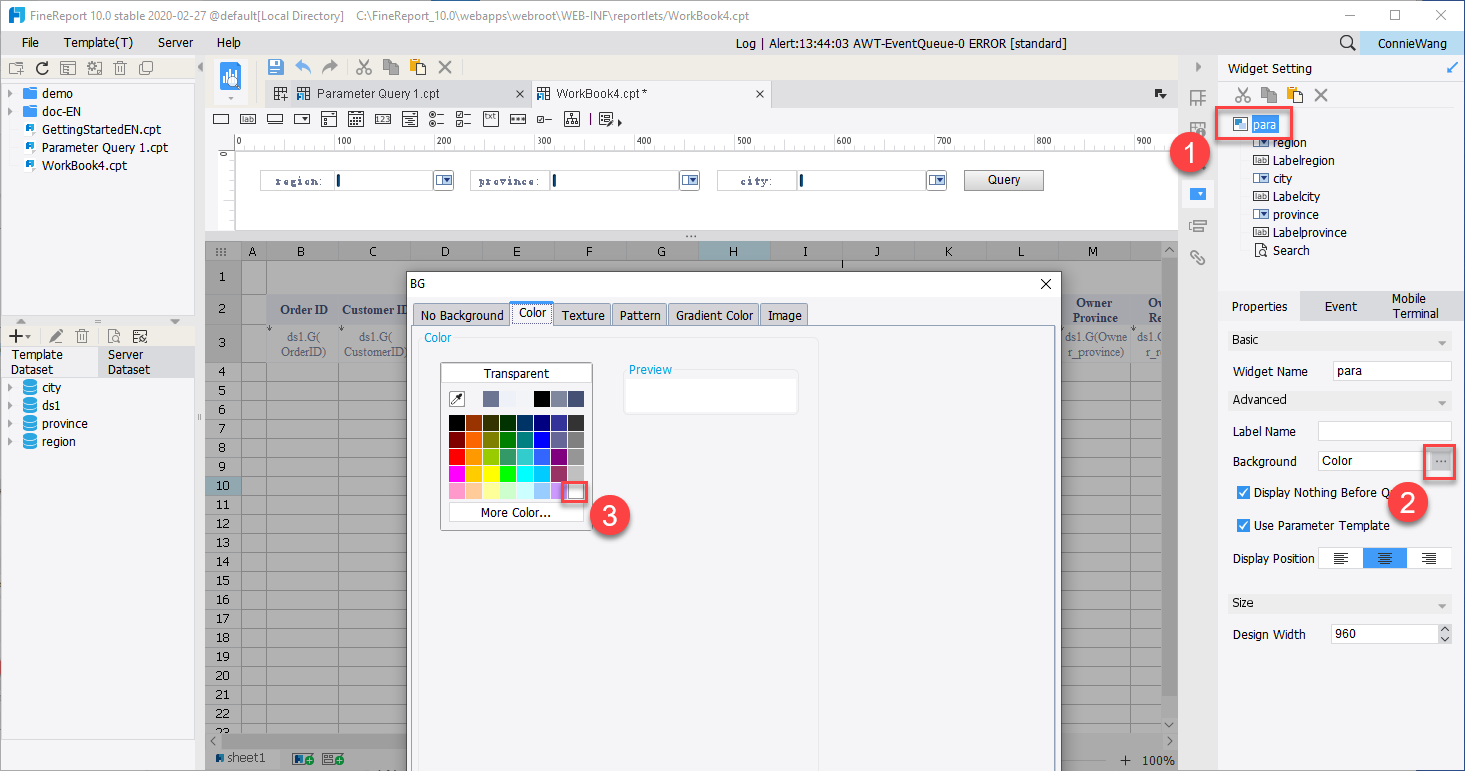Select the Number Editor widget tool
Viewport: 1465px width, 771px height.
(383, 118)
